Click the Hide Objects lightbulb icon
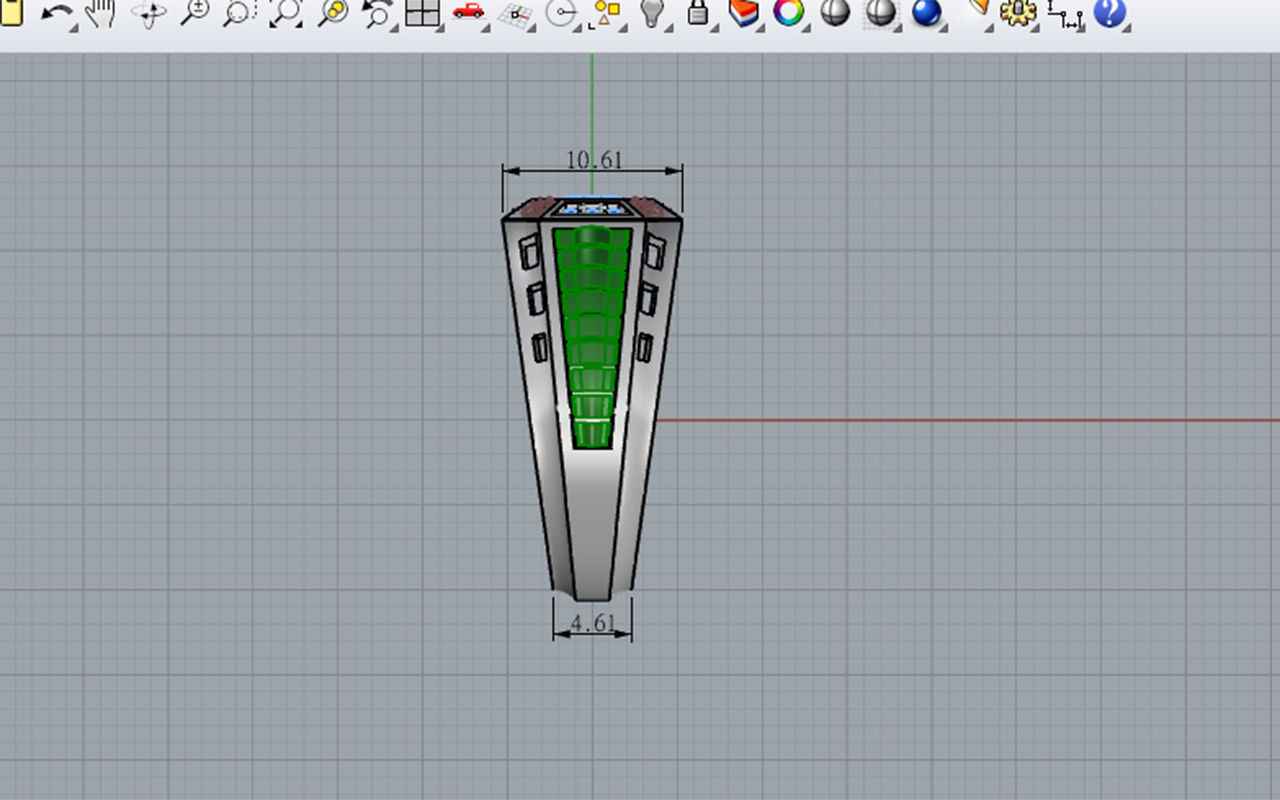Screen dimensions: 1280x800 652,13
